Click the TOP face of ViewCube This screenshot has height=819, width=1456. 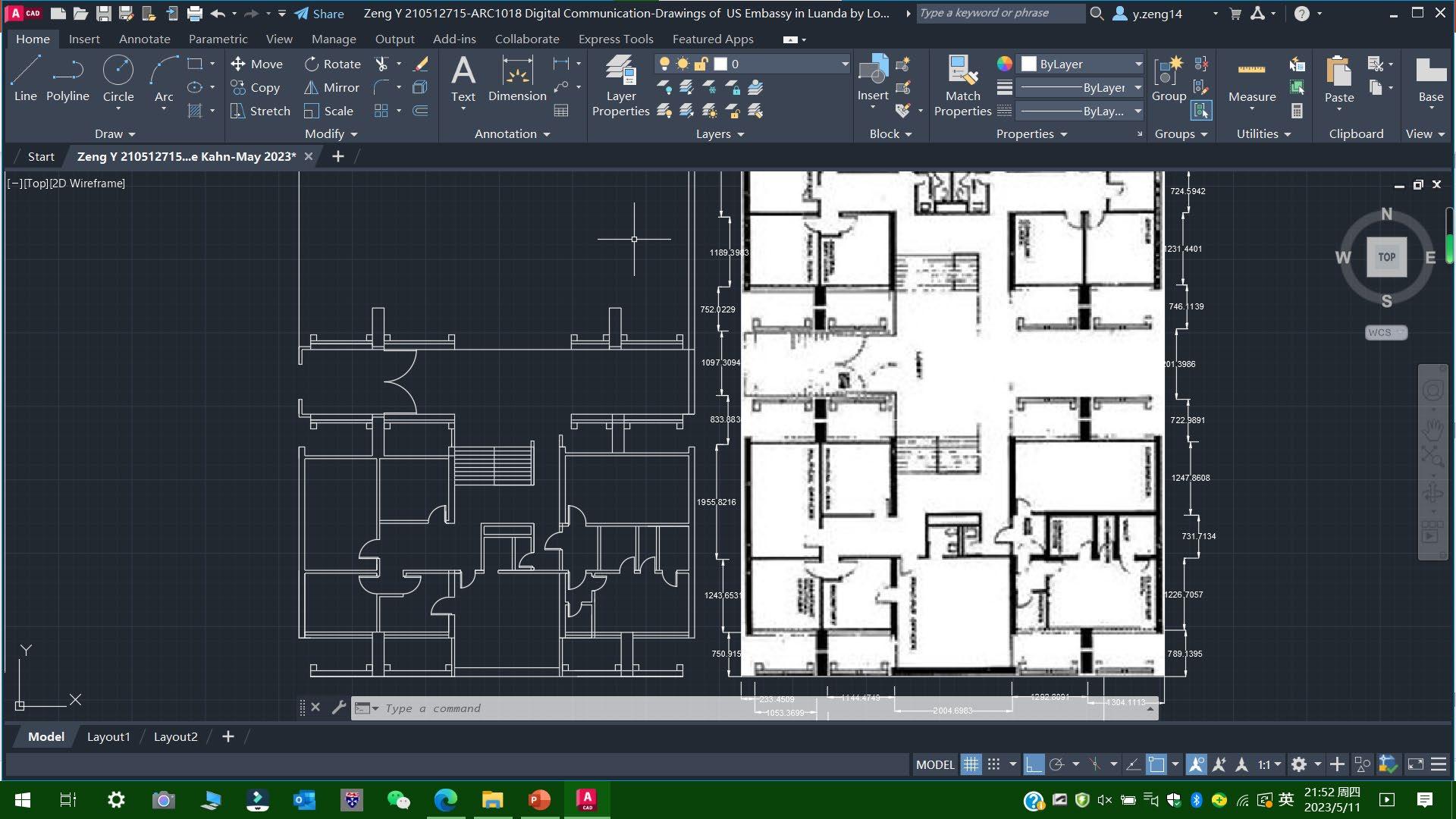pyautogui.click(x=1386, y=257)
